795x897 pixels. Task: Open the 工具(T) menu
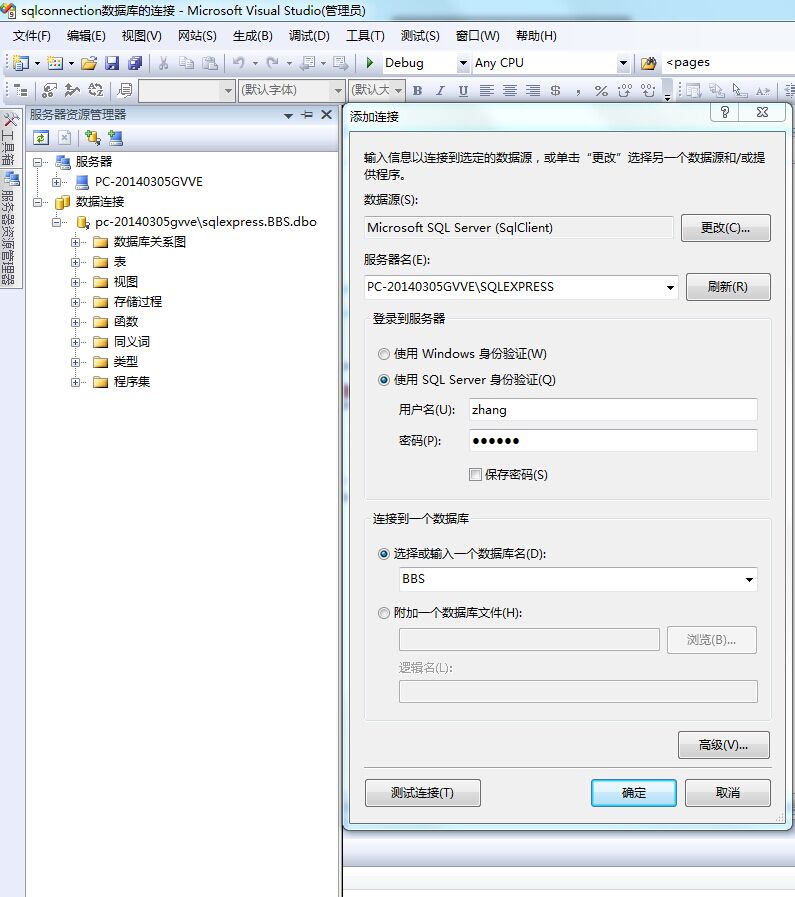coord(365,36)
